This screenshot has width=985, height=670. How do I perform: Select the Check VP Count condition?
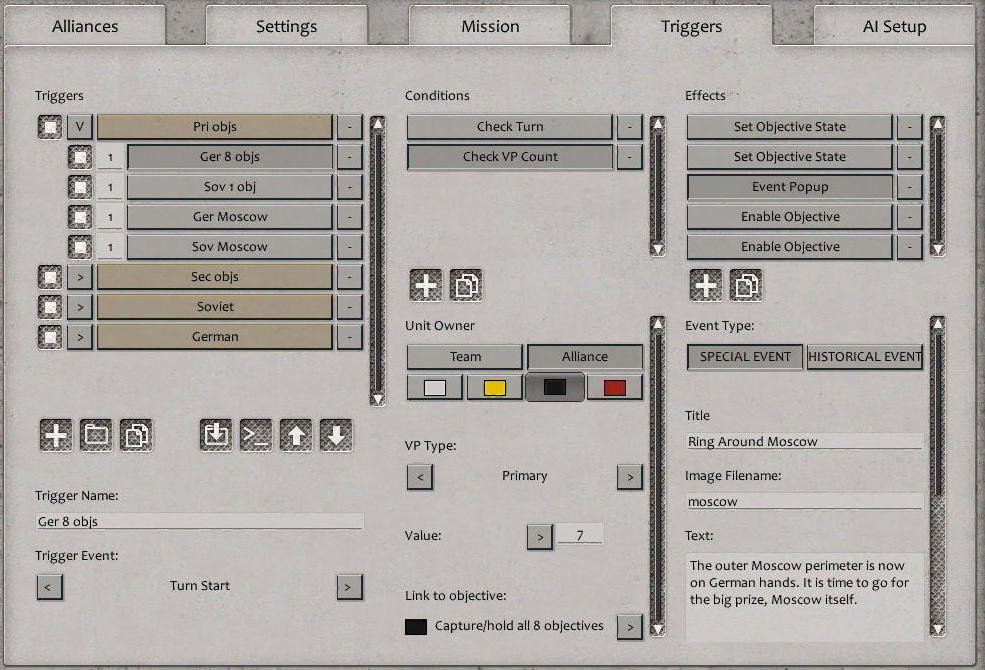[x=509, y=157]
